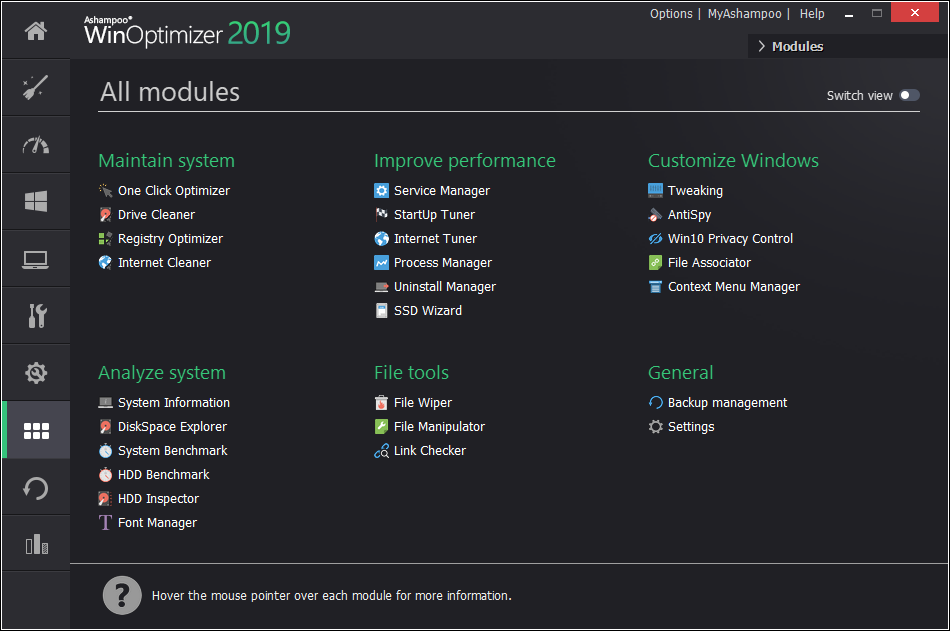950x631 pixels.
Task: Click the Context Menu Manager icon
Action: point(655,287)
